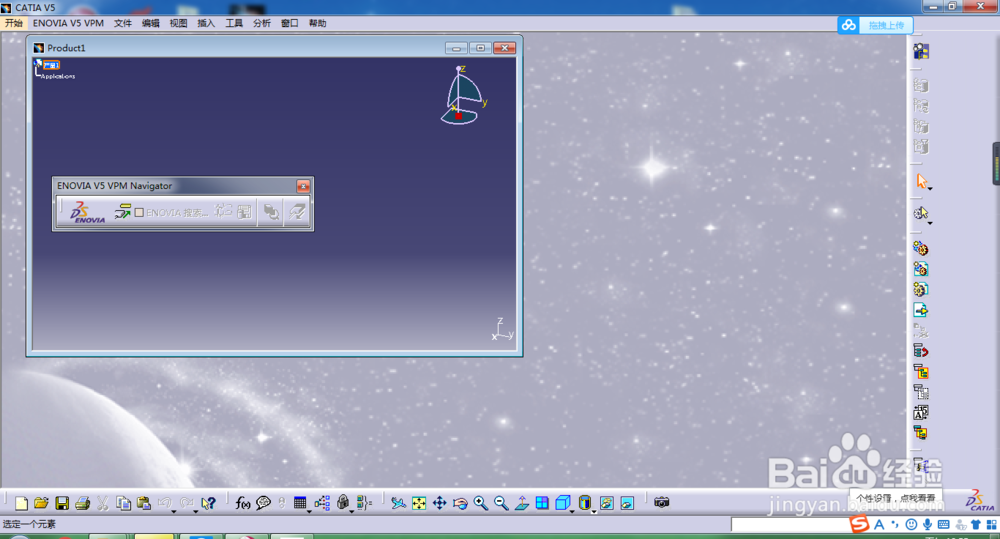The width and height of the screenshot is (1000, 539).
Task: Create a new document with New icon
Action: [x=21, y=503]
